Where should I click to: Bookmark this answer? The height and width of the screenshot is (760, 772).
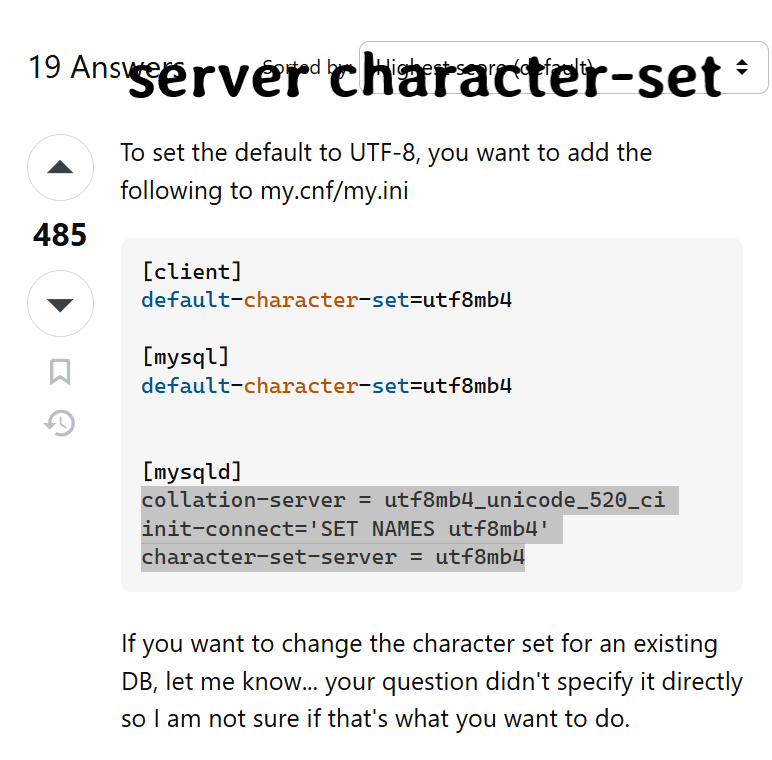tap(60, 372)
